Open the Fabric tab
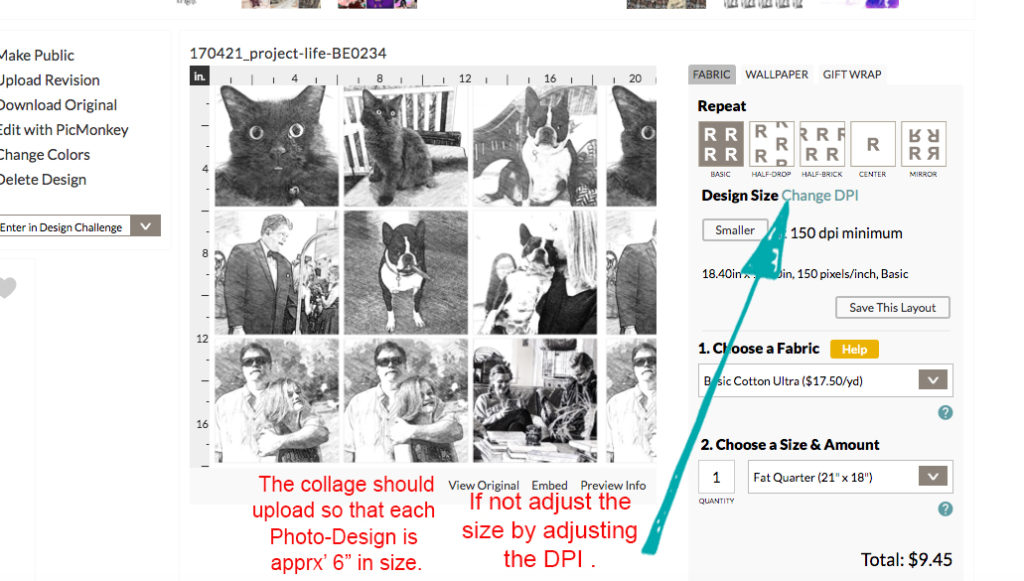The height and width of the screenshot is (581, 1024). (x=711, y=74)
